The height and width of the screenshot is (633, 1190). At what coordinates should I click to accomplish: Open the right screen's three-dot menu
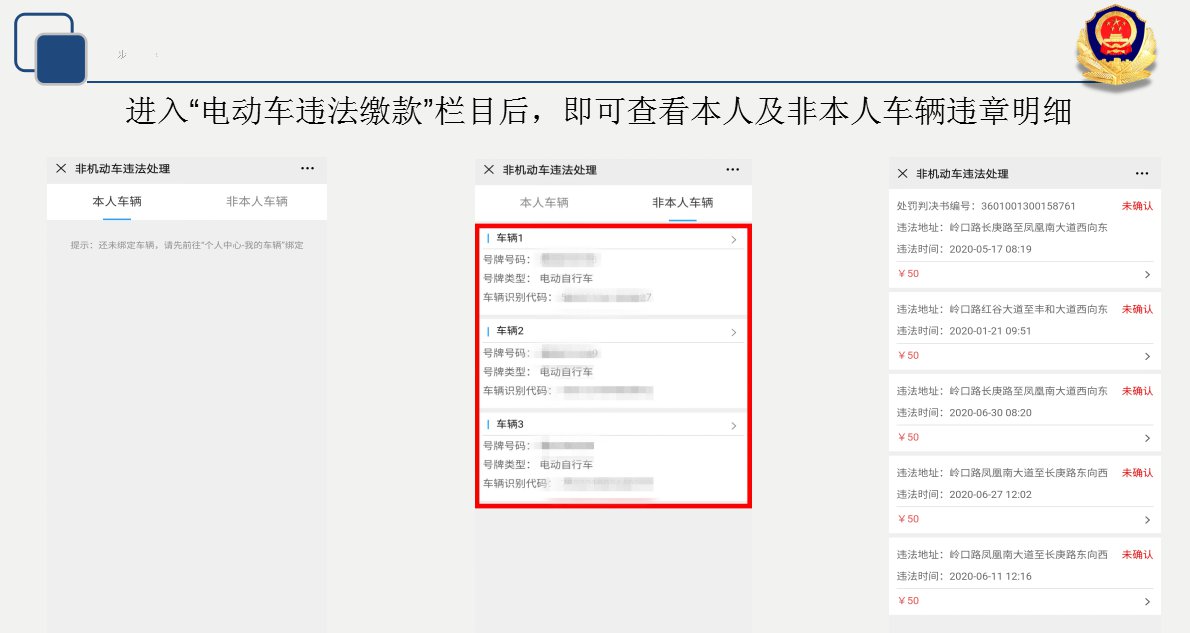click(x=1142, y=173)
